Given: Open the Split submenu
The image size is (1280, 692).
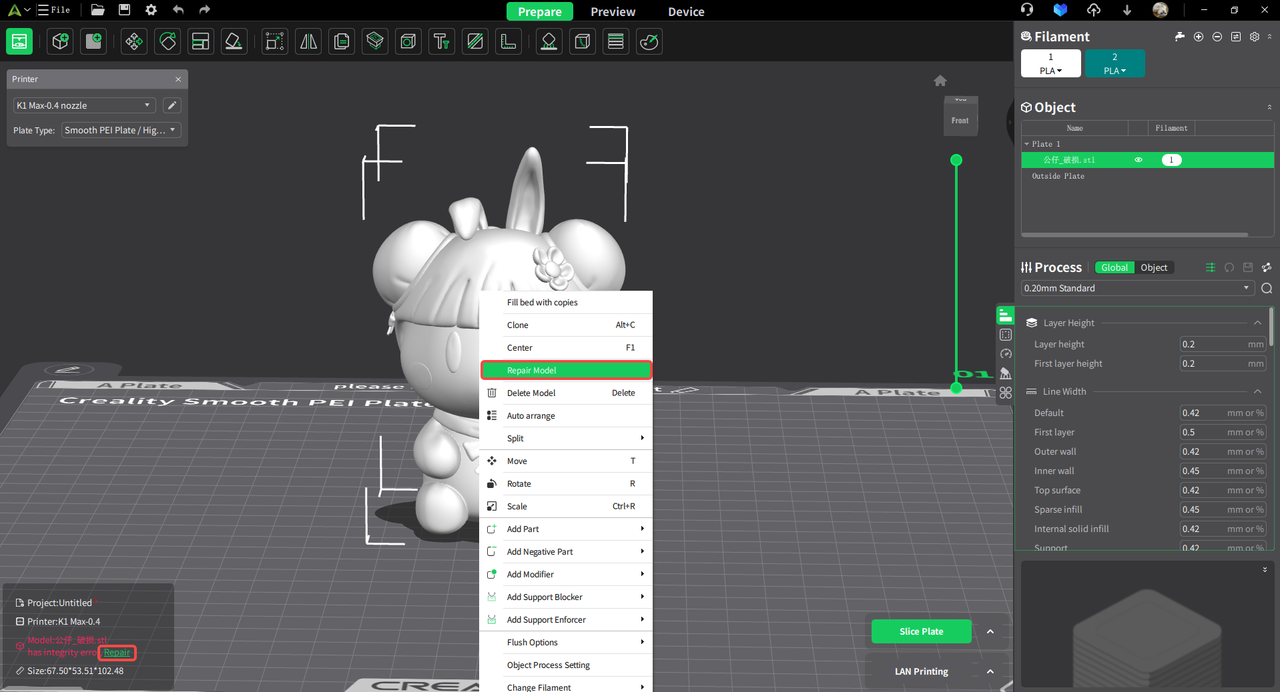Looking at the screenshot, I should tap(566, 438).
